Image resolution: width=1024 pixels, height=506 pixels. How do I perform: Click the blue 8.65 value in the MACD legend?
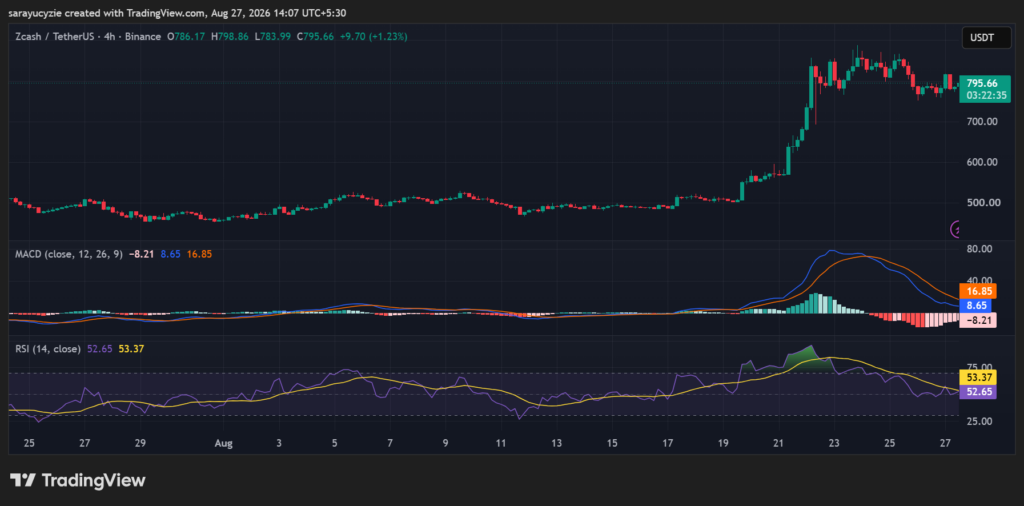170,254
